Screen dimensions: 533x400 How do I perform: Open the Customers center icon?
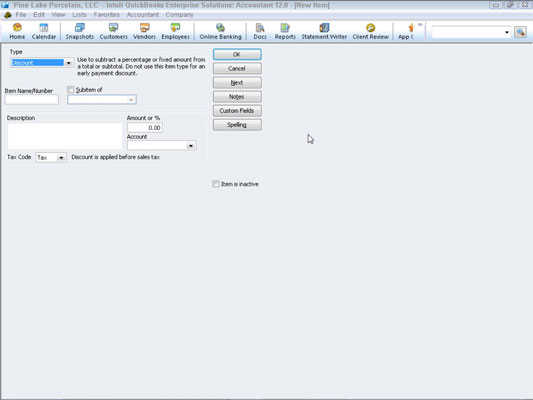tap(114, 31)
